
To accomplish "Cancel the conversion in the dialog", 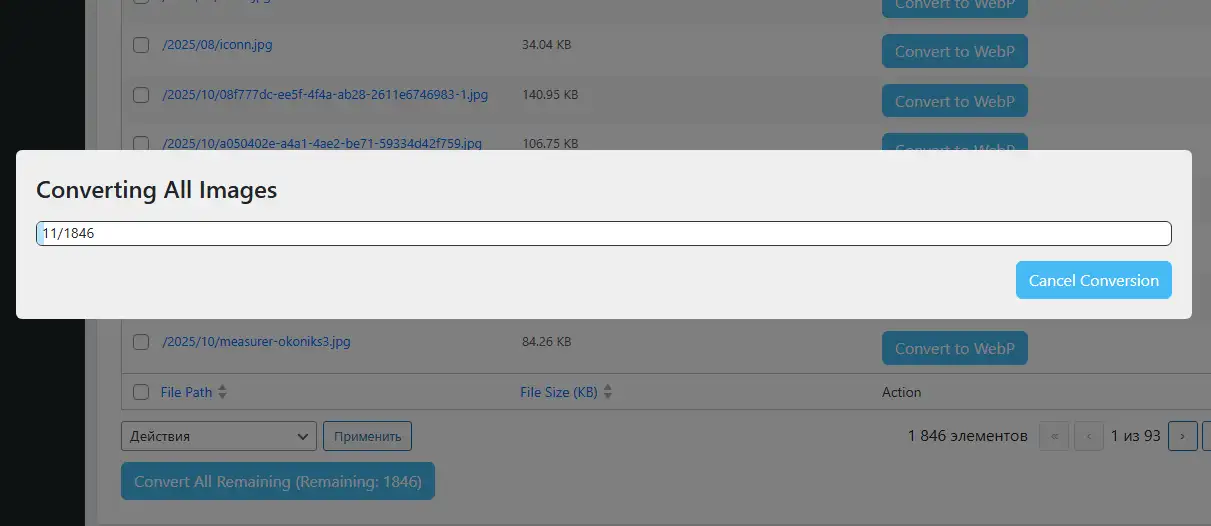I will pos(1093,280).
